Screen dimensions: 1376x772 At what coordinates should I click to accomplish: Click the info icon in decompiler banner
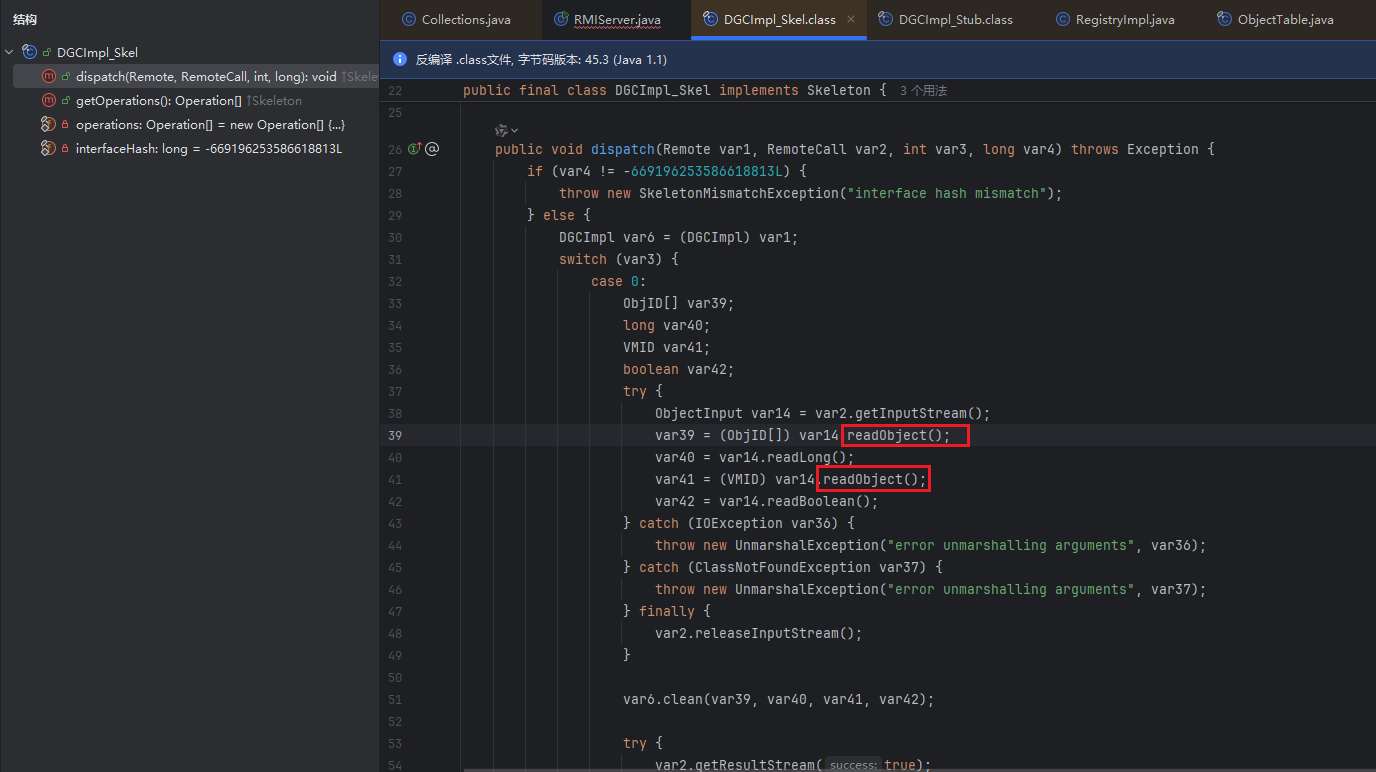pos(400,60)
